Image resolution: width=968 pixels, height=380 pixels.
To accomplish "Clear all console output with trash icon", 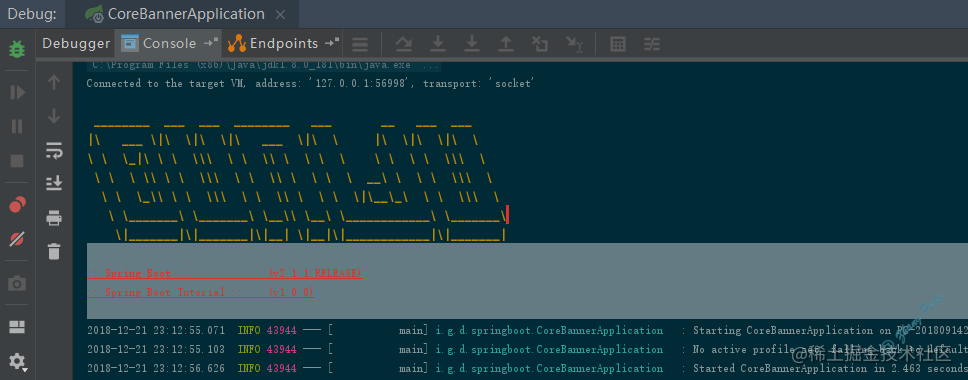I will pyautogui.click(x=54, y=251).
